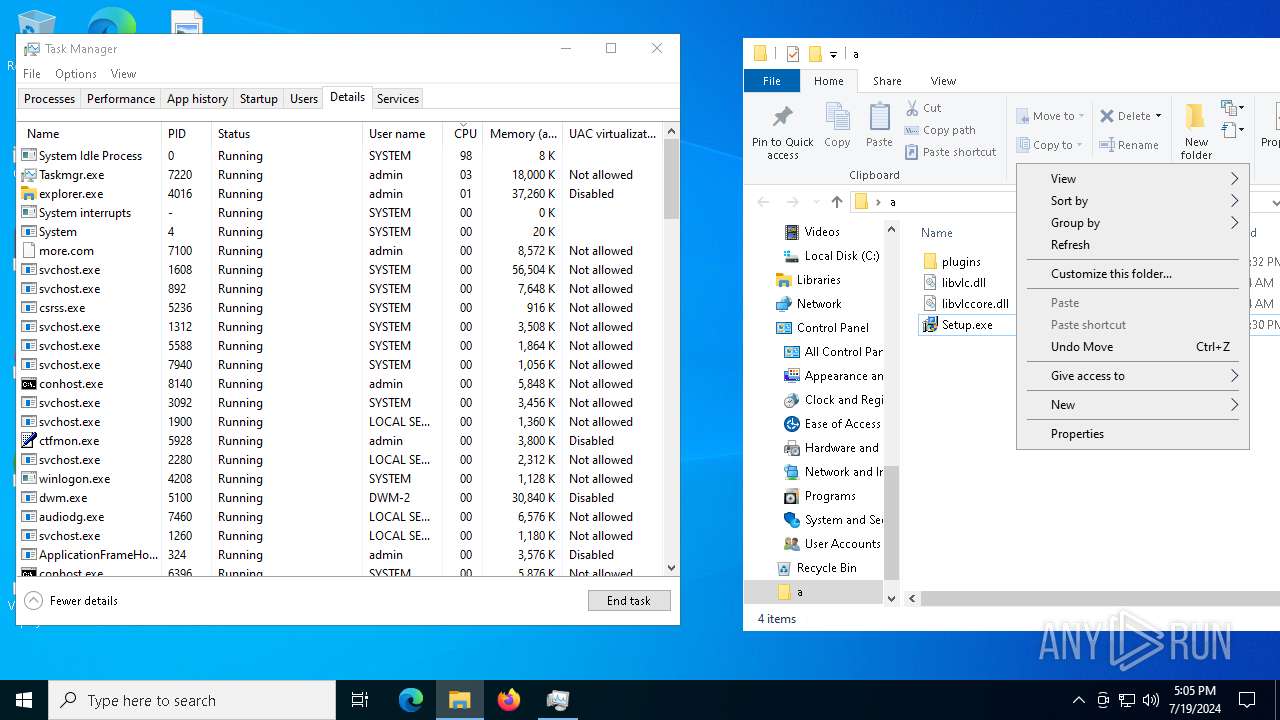Select explorer.exe process row
Screen dimensions: 1280x720
(340, 194)
